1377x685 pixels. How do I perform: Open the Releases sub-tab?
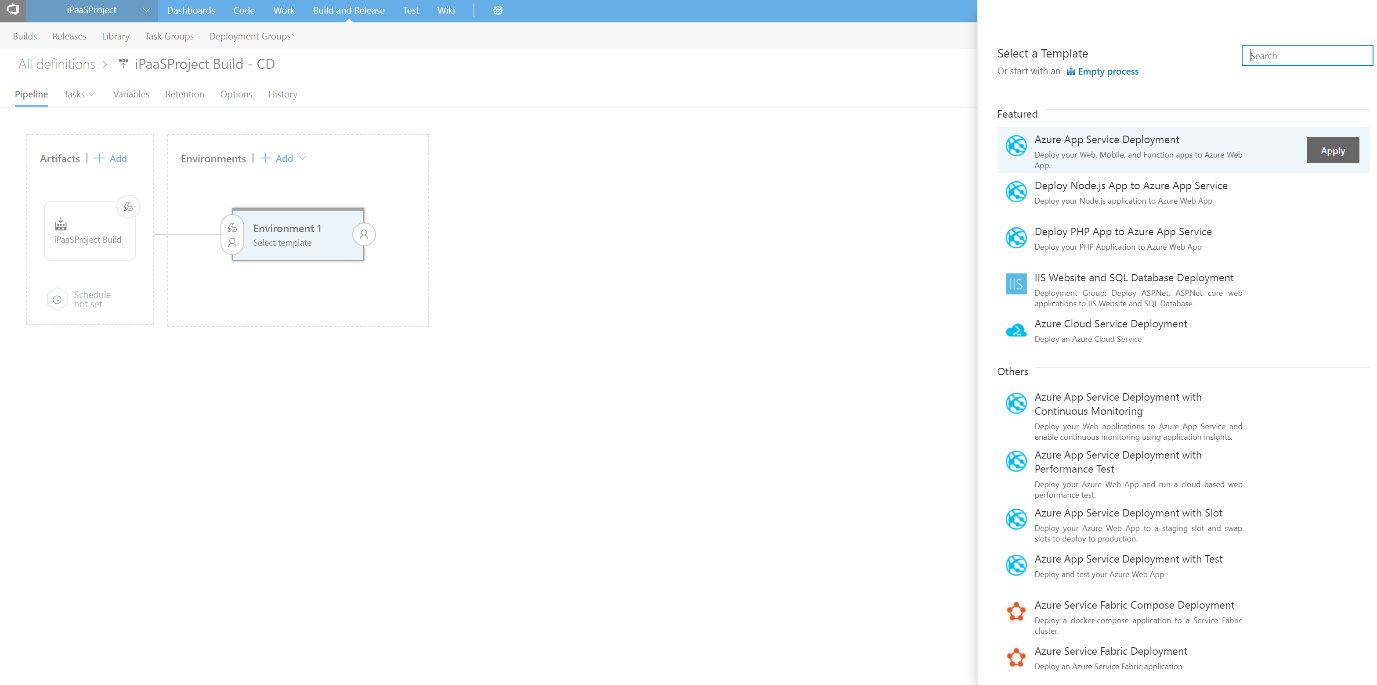pyautogui.click(x=69, y=37)
